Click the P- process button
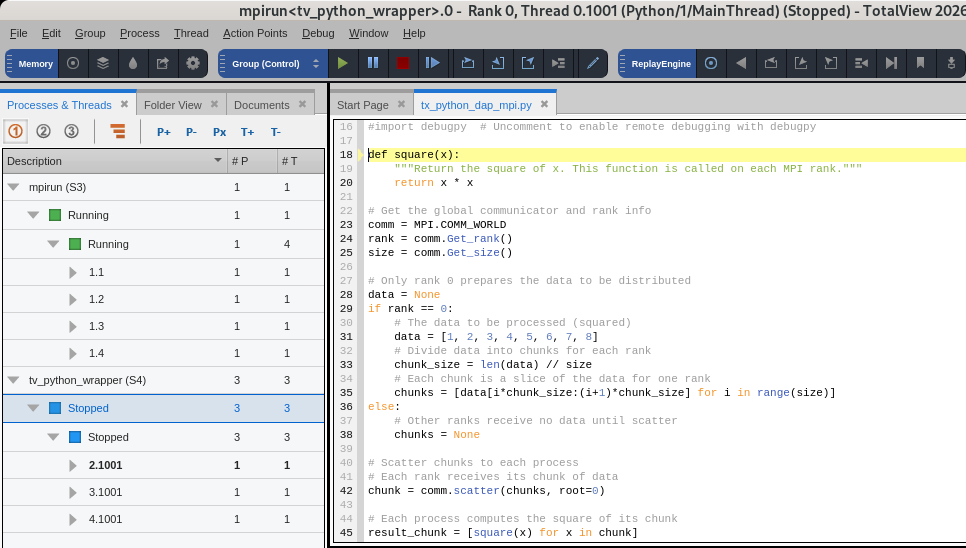The width and height of the screenshot is (966, 548). [192, 132]
